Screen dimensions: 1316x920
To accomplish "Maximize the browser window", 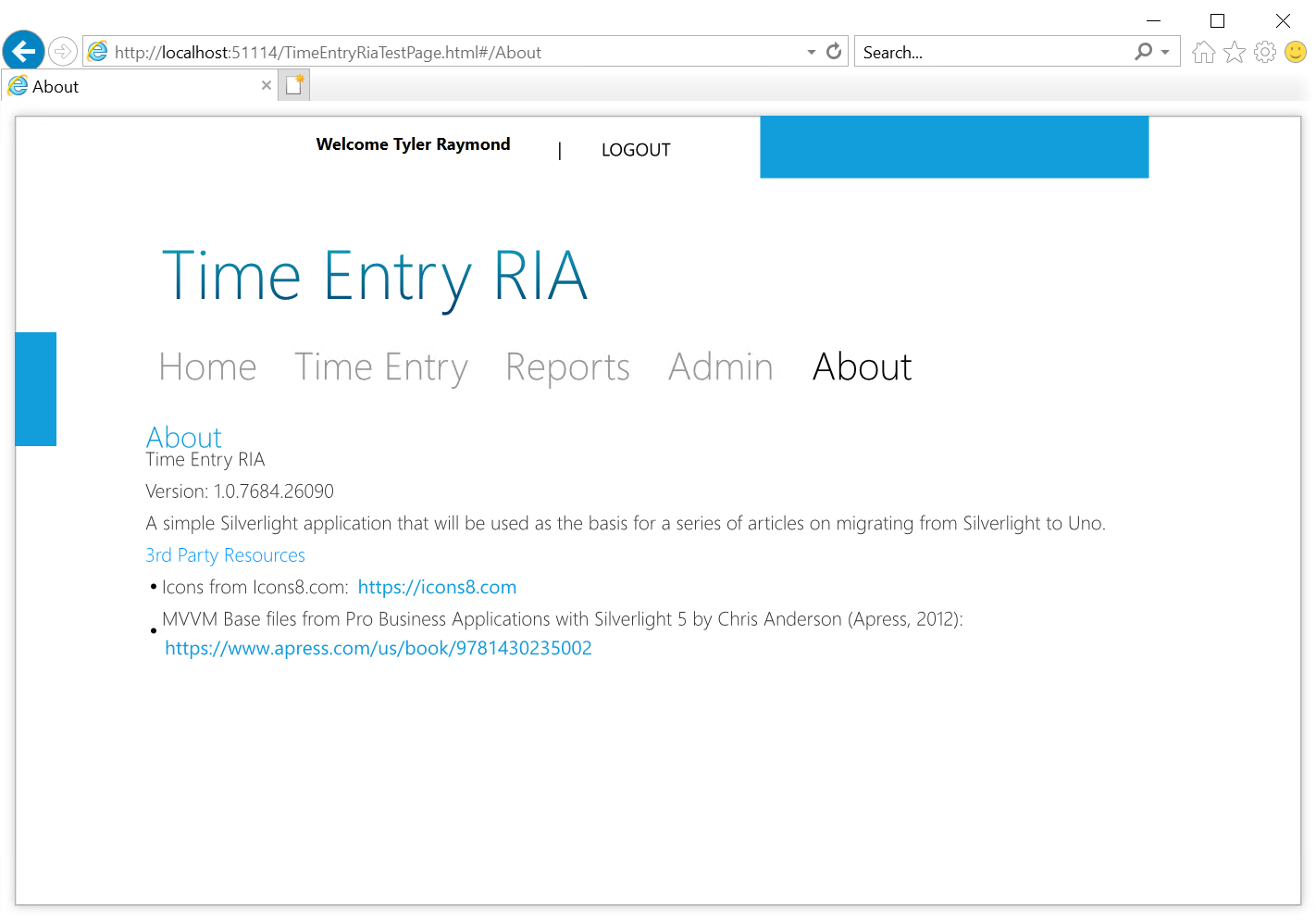I will pyautogui.click(x=1218, y=20).
